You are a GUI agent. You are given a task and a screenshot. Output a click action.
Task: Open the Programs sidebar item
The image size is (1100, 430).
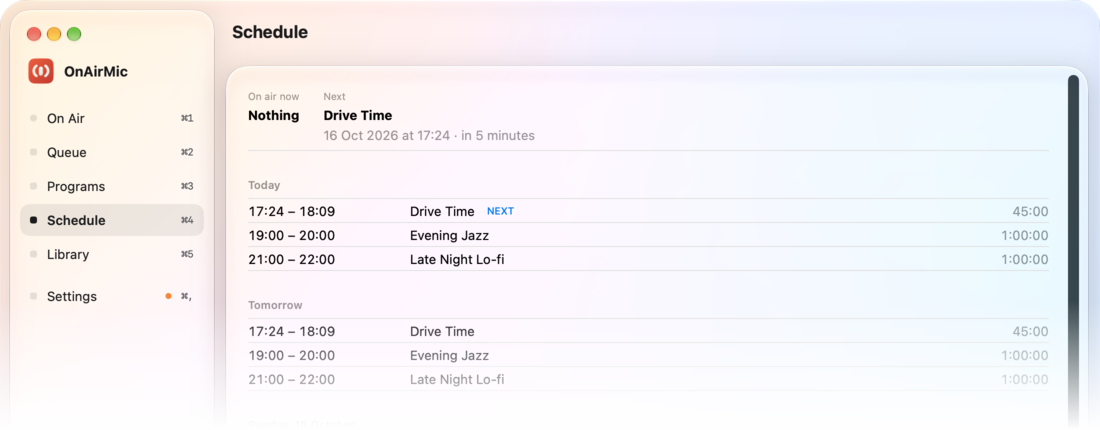tap(112, 187)
